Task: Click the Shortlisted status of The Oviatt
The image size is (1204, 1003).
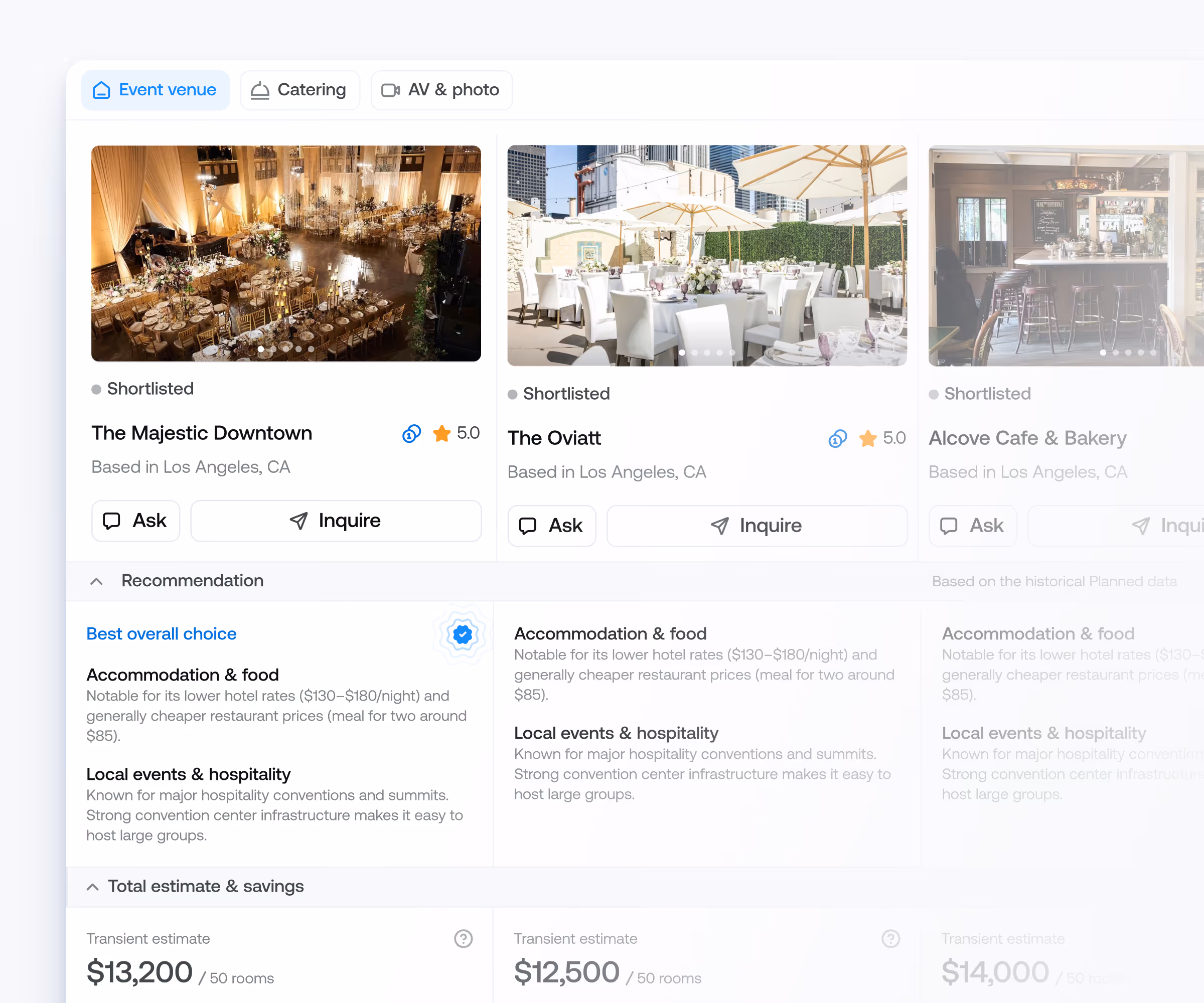Action: 559,394
